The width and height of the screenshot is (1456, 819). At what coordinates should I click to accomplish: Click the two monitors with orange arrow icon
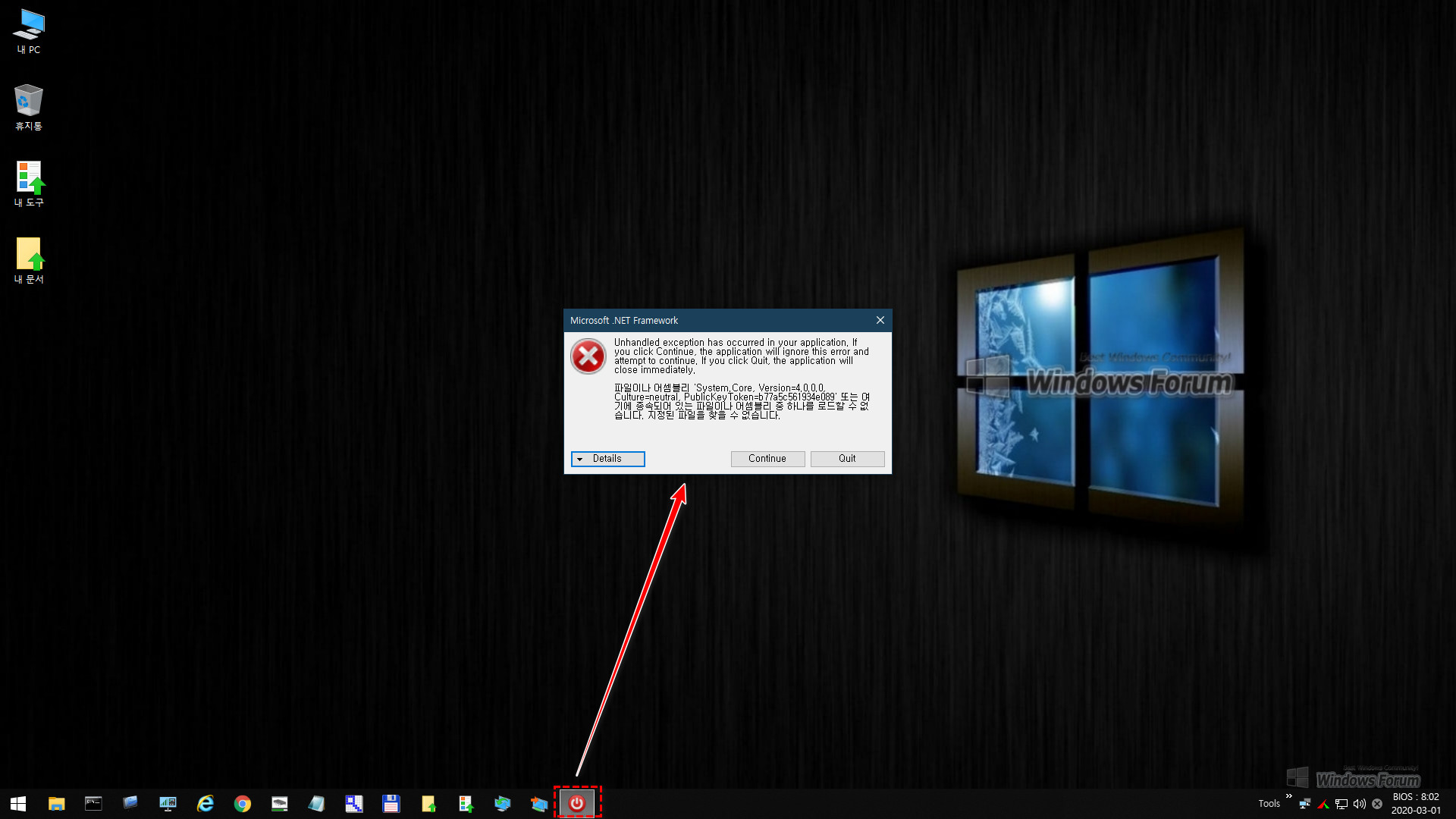point(539,803)
